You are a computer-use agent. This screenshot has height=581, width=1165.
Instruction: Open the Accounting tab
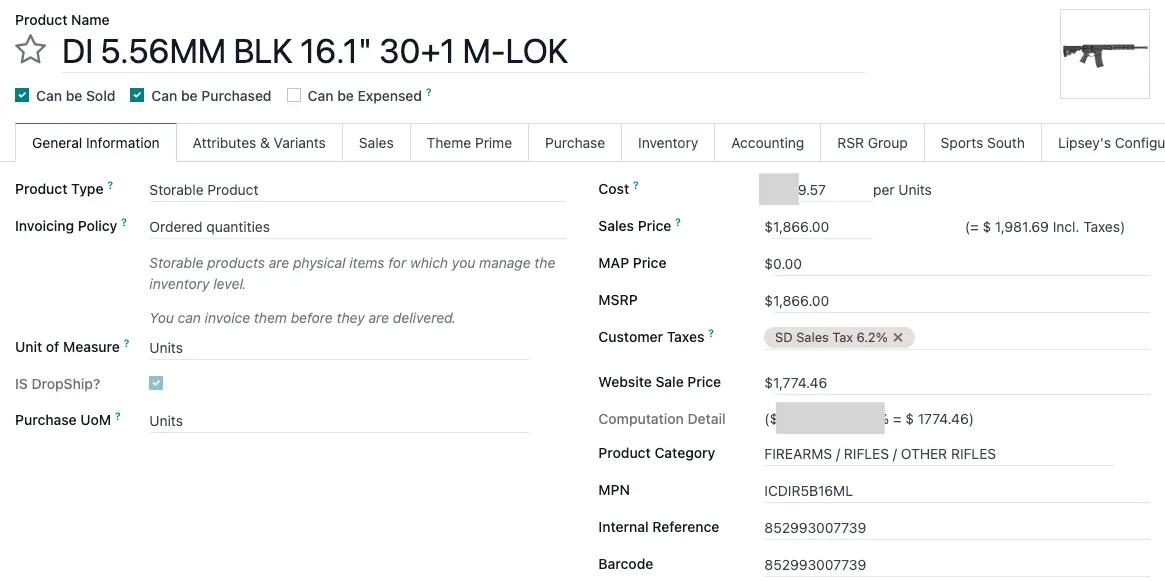[x=767, y=143]
